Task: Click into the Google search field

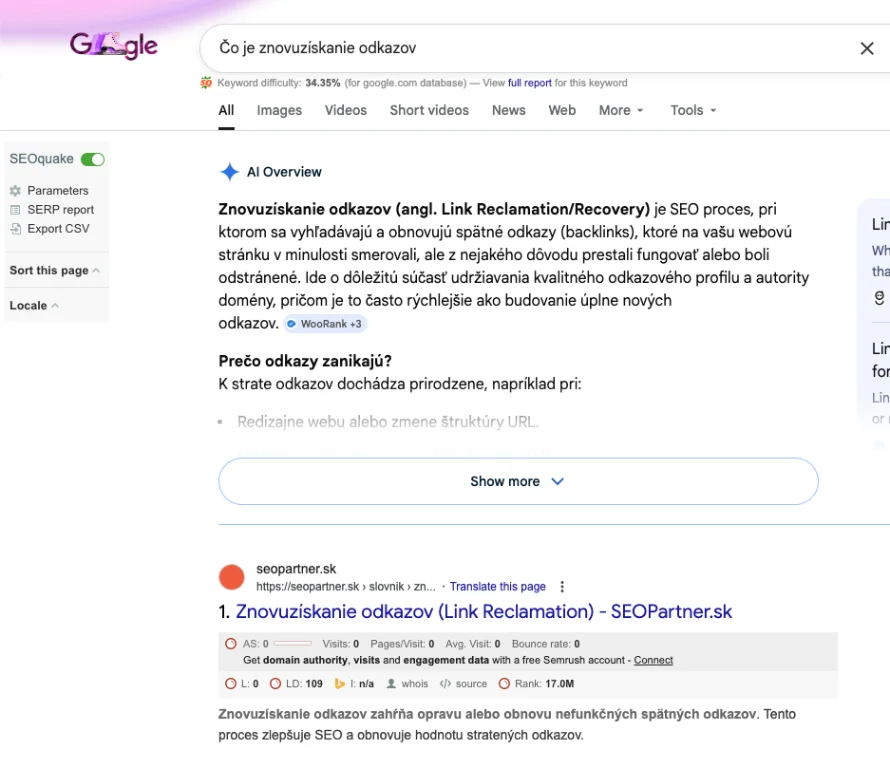Action: [520, 48]
